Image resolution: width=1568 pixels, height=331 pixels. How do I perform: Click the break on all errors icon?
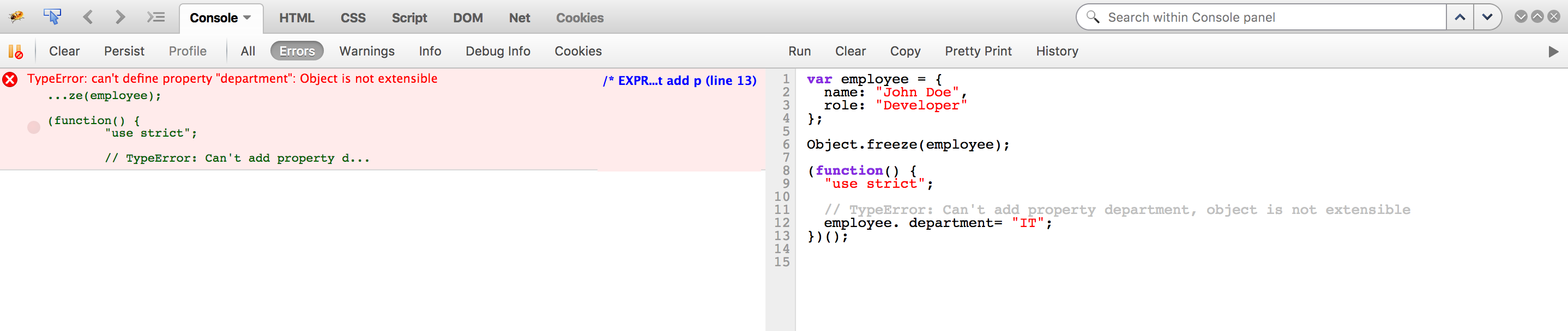coord(16,52)
